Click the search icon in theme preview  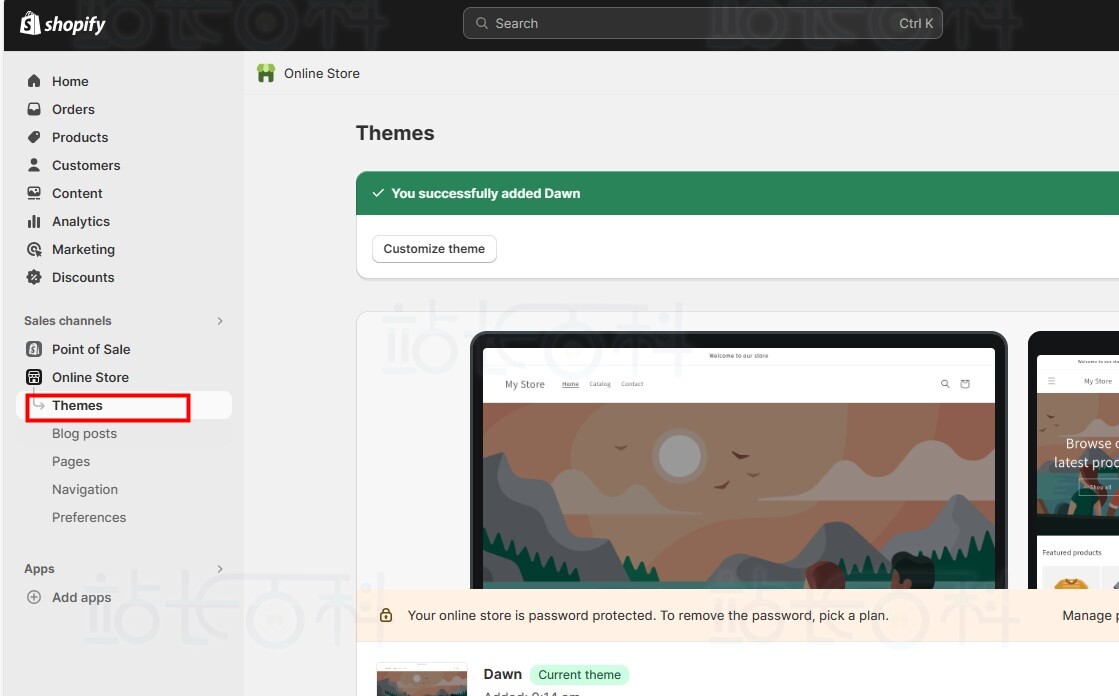[x=945, y=384]
